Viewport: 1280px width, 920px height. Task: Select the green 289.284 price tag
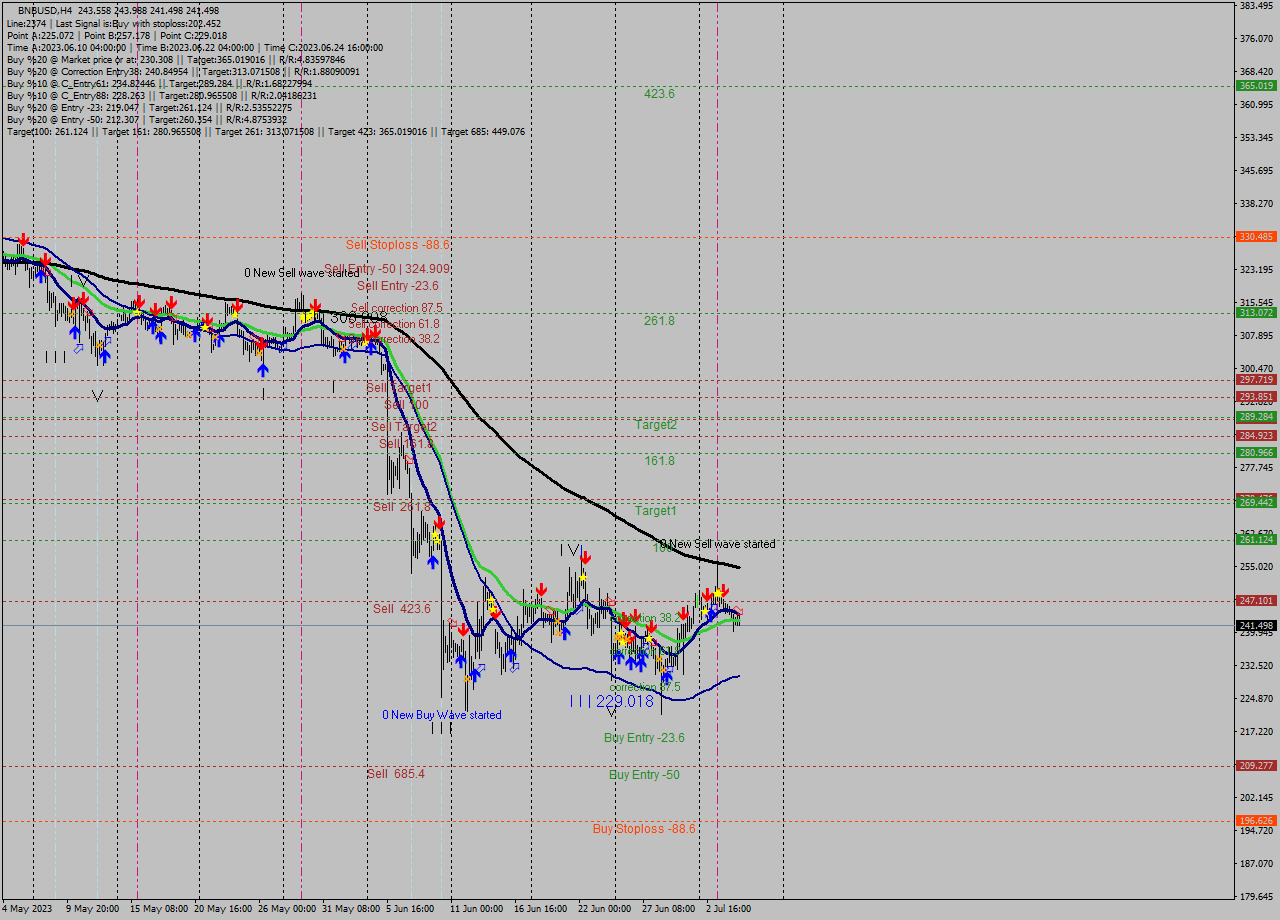pyautogui.click(x=1256, y=416)
